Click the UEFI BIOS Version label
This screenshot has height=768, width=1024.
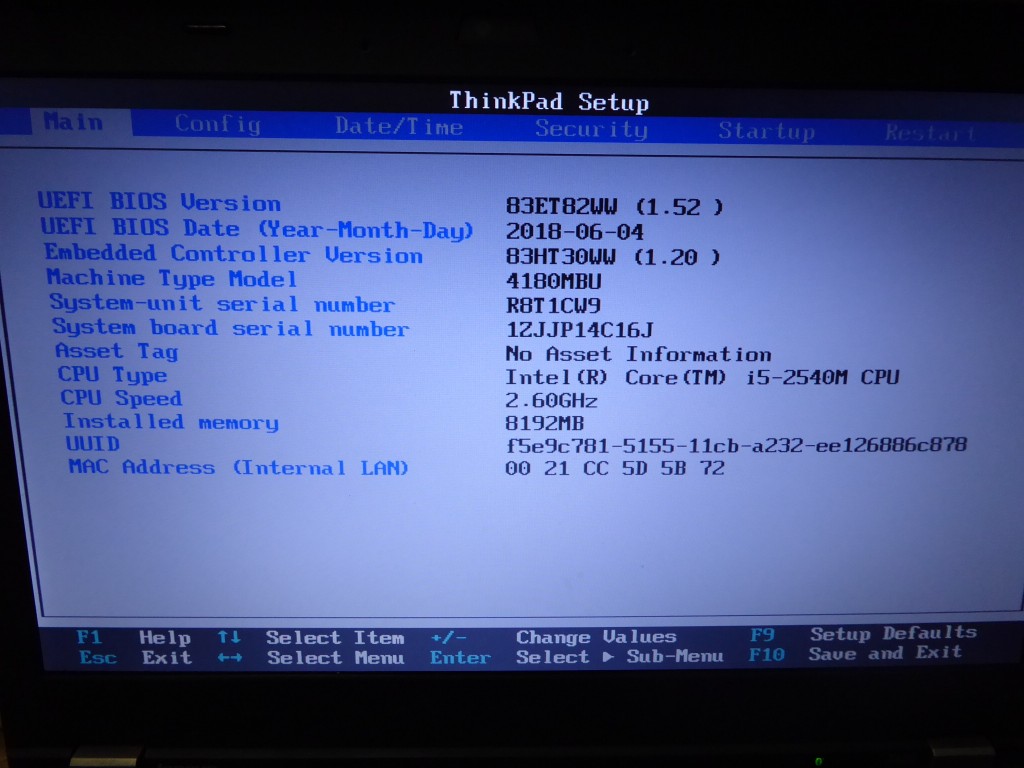[x=159, y=202]
